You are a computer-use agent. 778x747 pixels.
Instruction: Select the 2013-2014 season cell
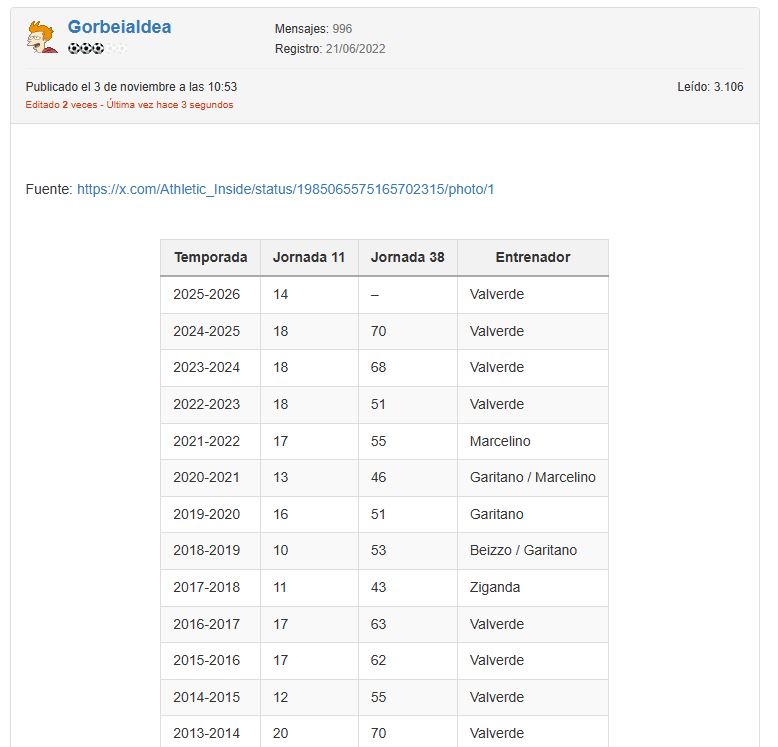206,733
